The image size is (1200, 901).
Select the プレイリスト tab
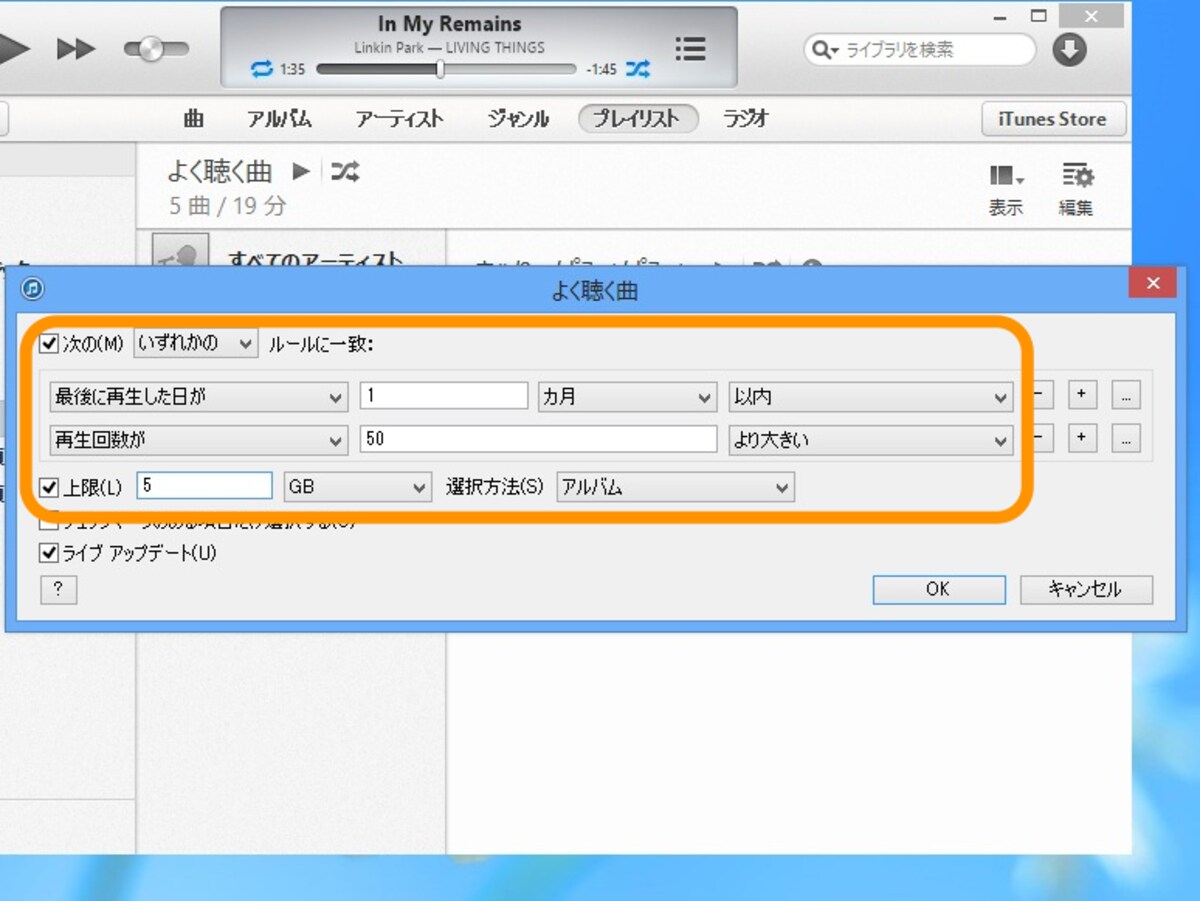638,119
